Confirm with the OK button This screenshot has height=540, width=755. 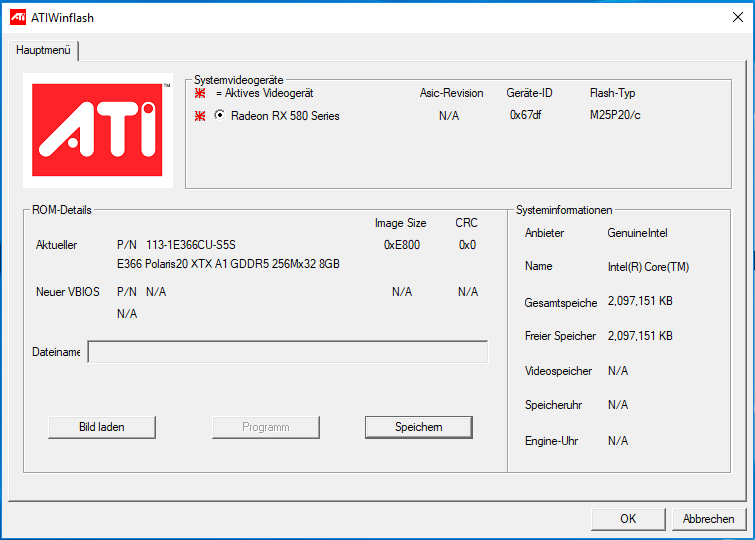point(627,519)
